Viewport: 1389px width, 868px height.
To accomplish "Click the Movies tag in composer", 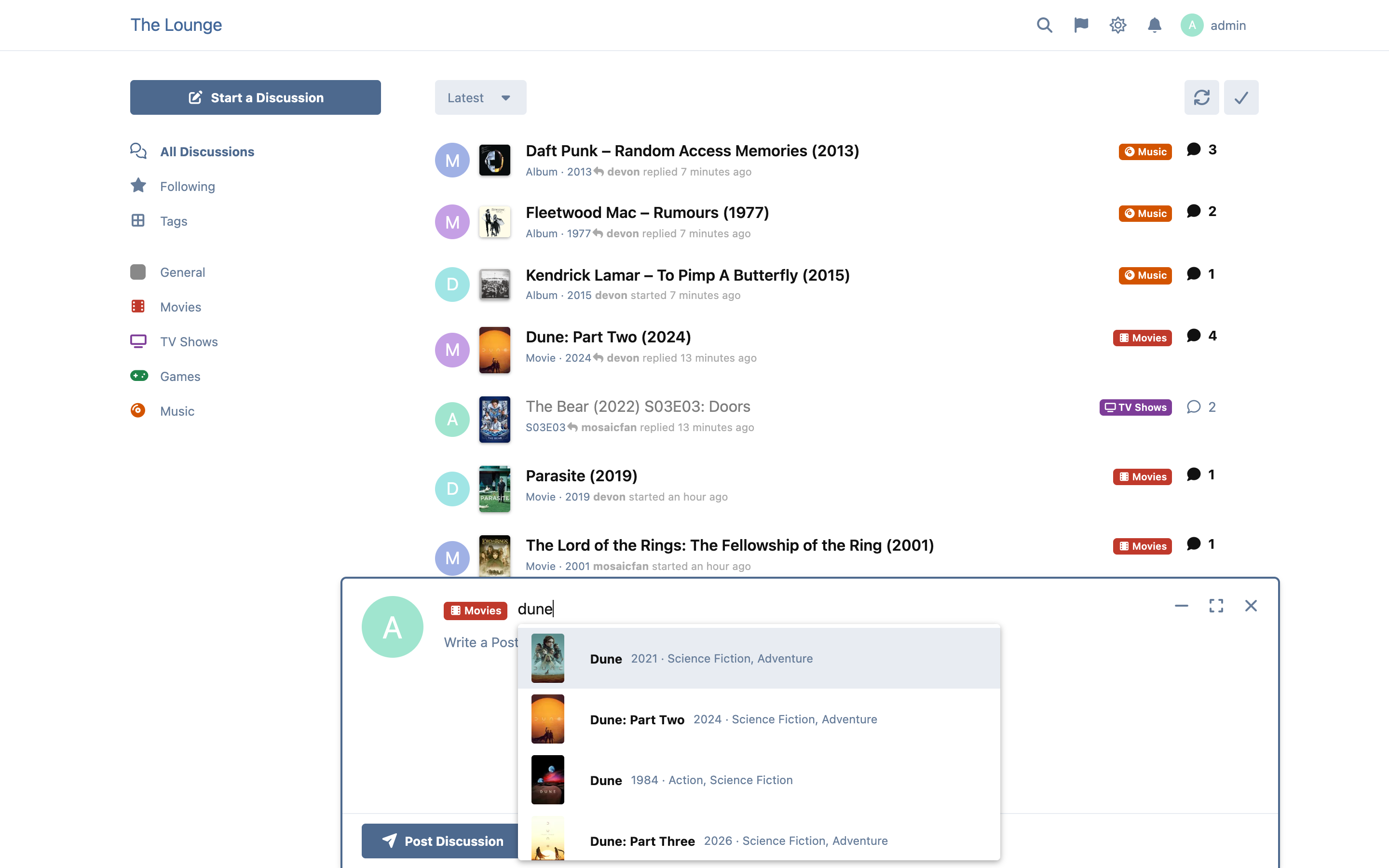I will 475,610.
